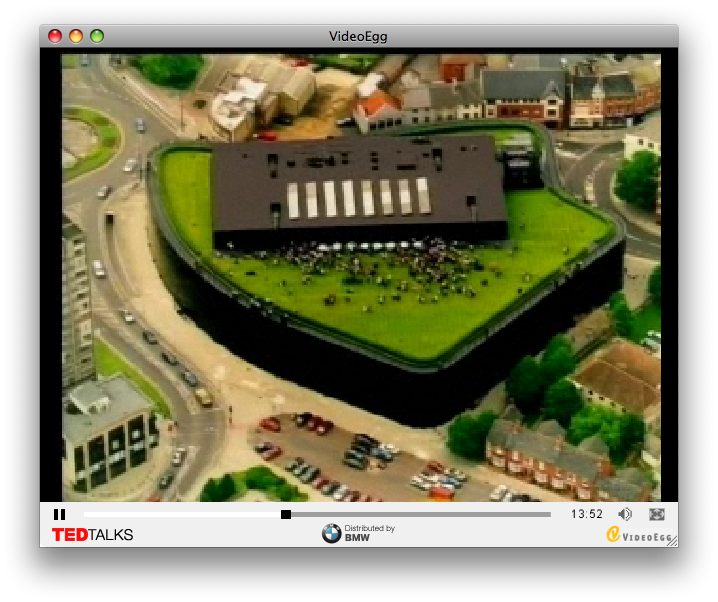Enter fullscreen mode with the expand icon
The width and height of the screenshot is (718, 602).
click(657, 514)
